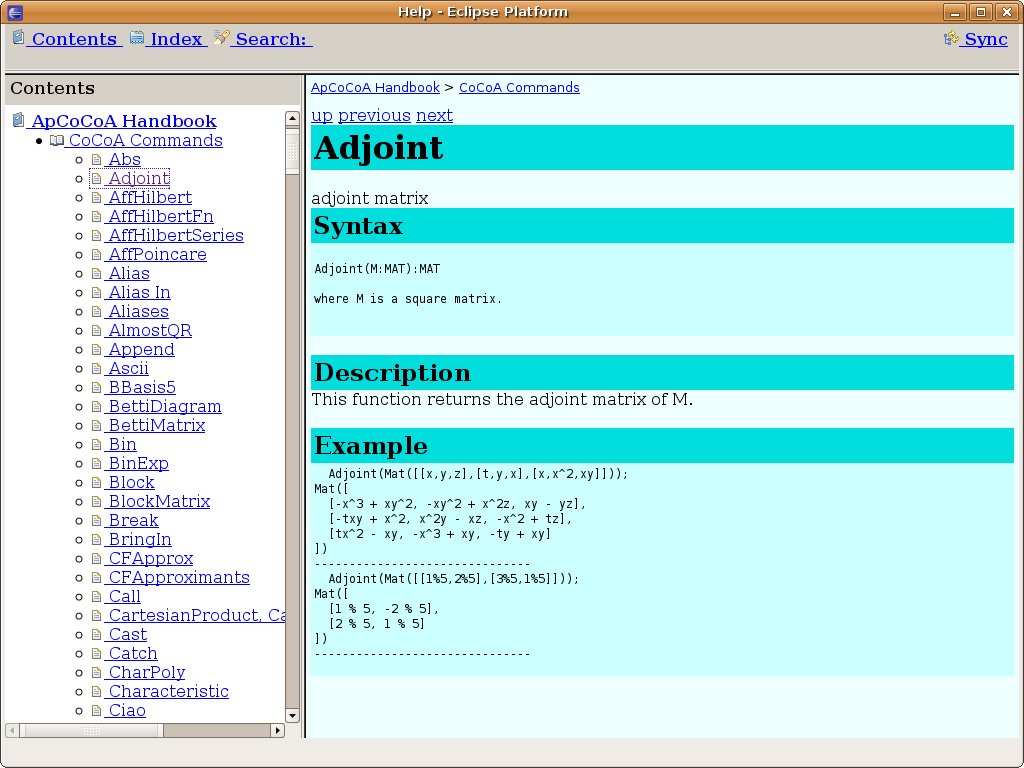This screenshot has width=1024, height=768.
Task: Open the Ciao help topic
Action: point(127,711)
